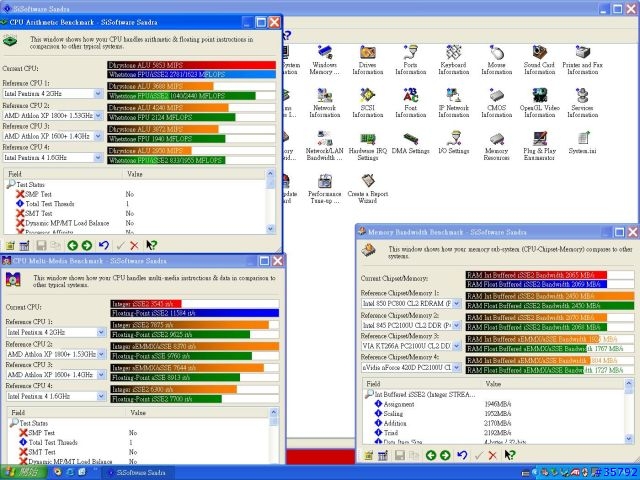The width and height of the screenshot is (640, 480).
Task: Open Windows Memory Information icon
Action: 324,60
